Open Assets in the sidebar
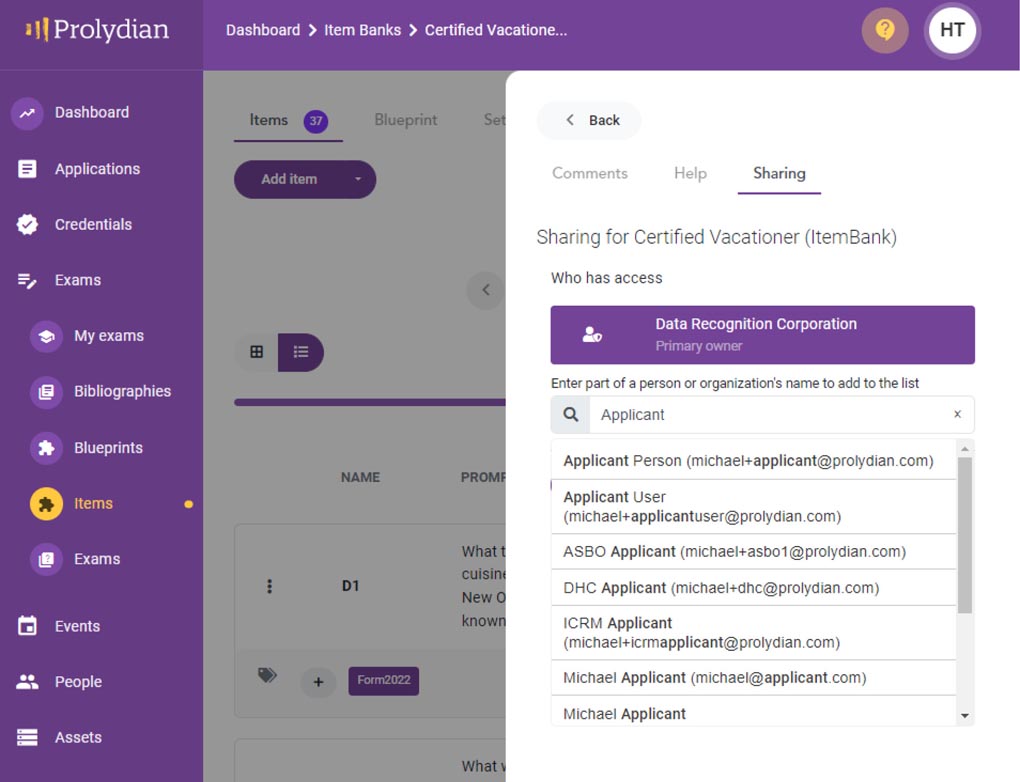The width and height of the screenshot is (1020, 782). (78, 738)
